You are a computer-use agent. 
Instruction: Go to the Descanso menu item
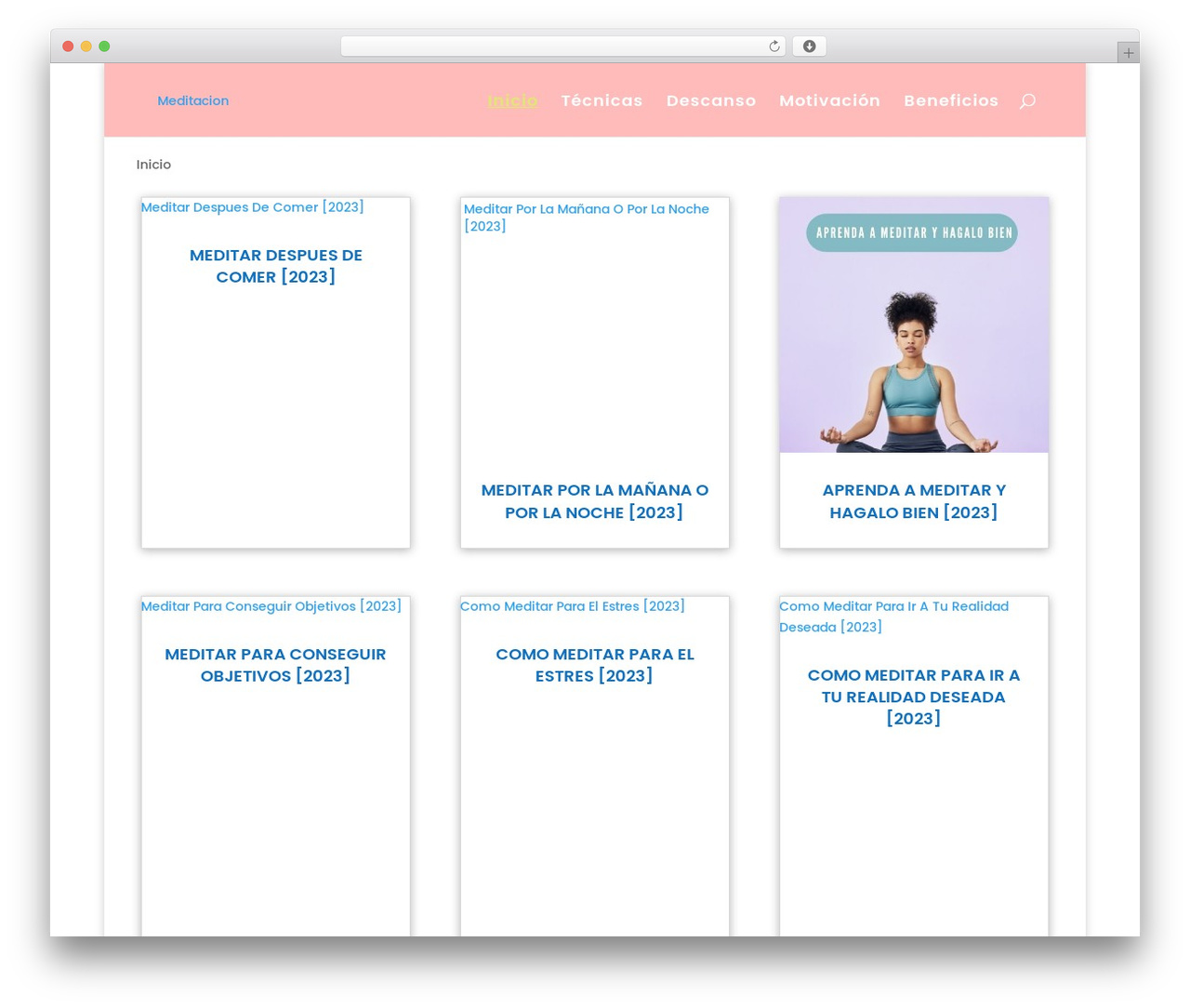click(711, 100)
